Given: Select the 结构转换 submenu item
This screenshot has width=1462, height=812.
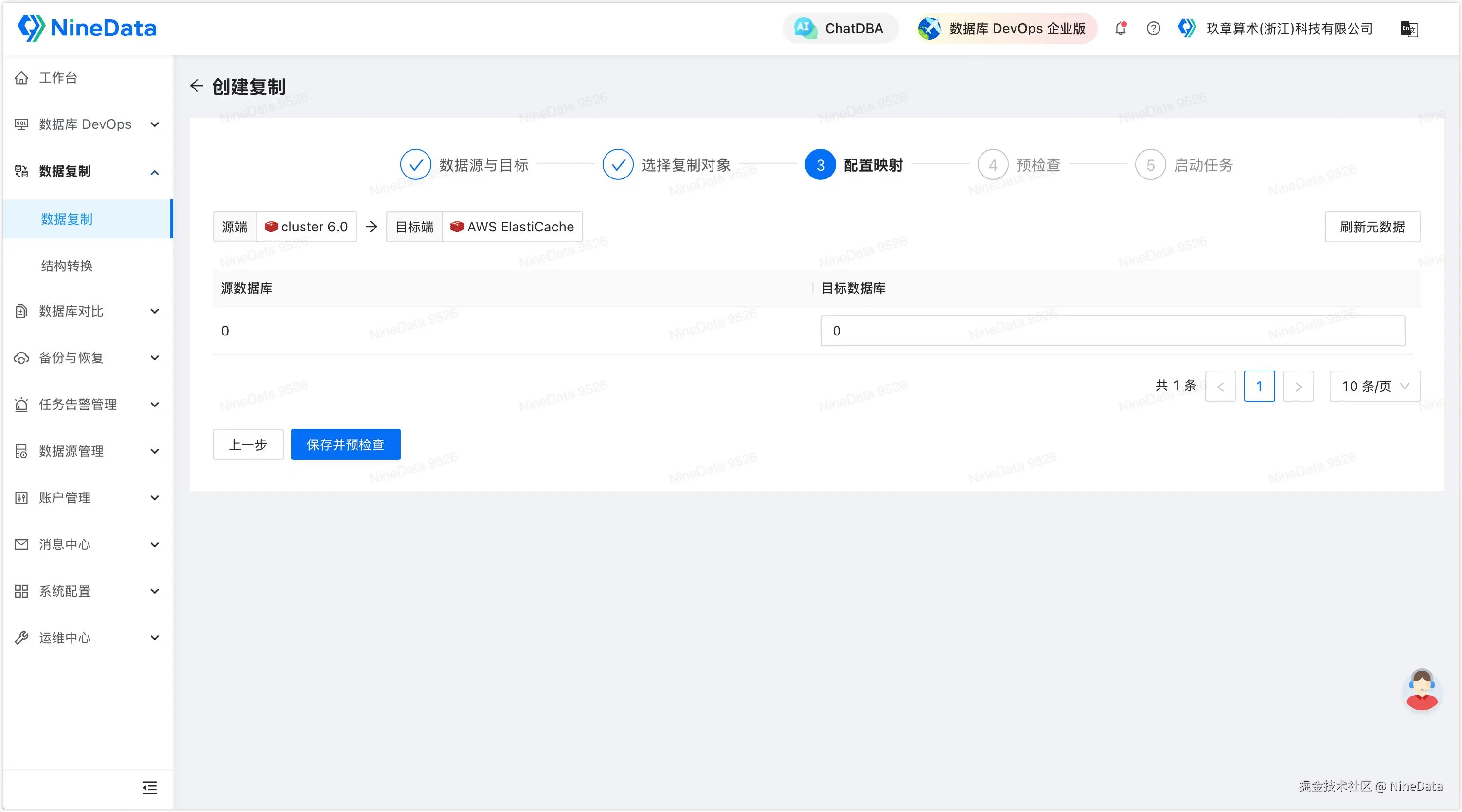Looking at the screenshot, I should [67, 265].
